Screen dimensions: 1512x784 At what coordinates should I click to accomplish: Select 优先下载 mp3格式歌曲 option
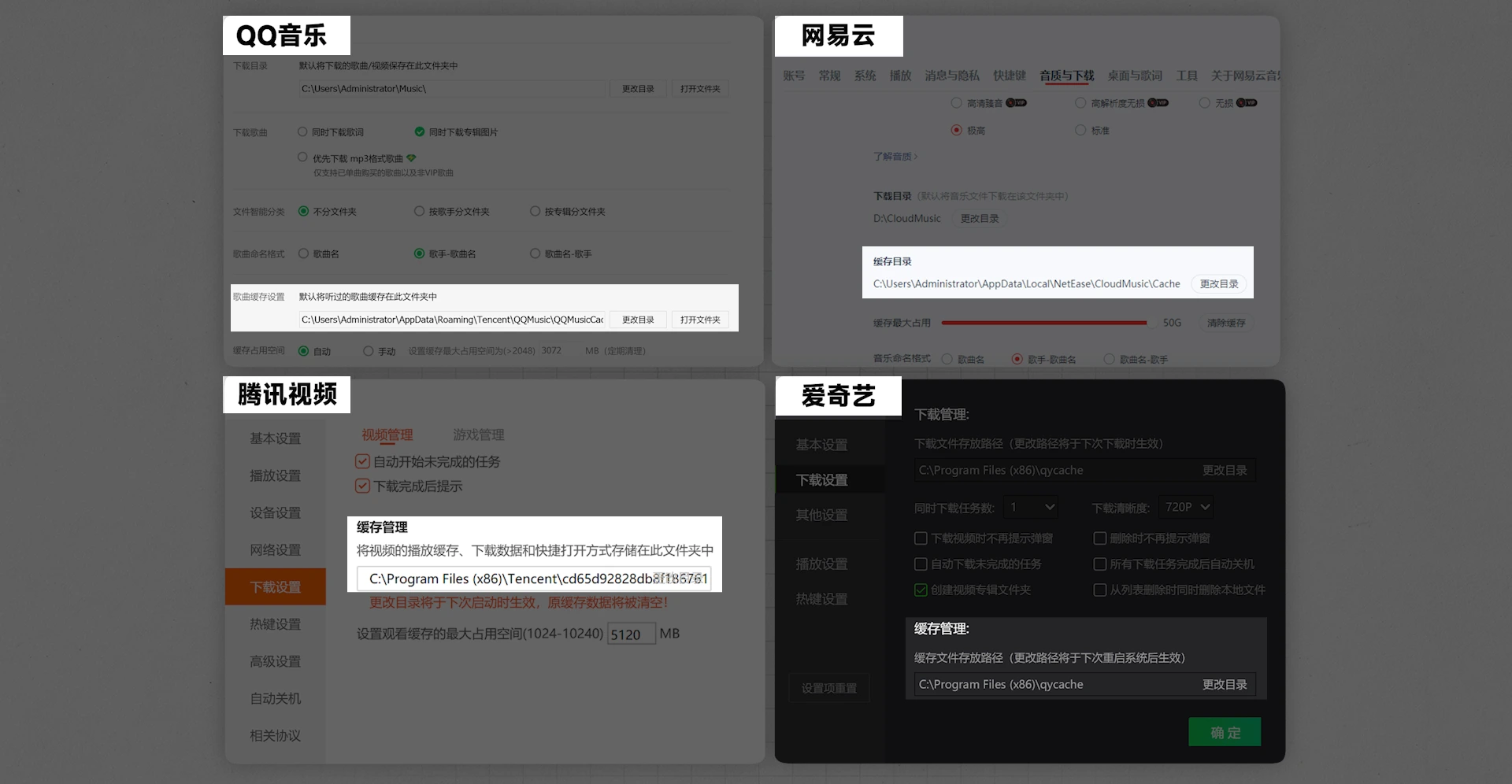point(302,157)
